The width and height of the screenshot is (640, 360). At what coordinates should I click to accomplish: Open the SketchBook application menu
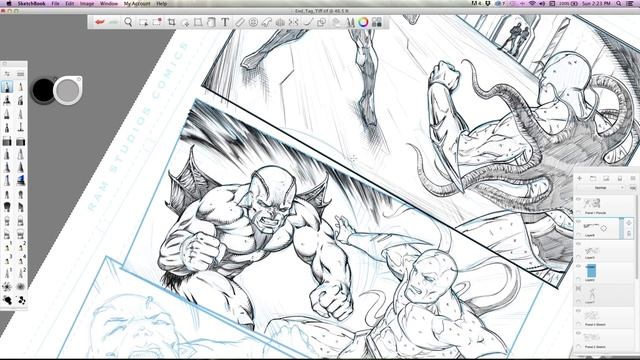pyautogui.click(x=31, y=3)
